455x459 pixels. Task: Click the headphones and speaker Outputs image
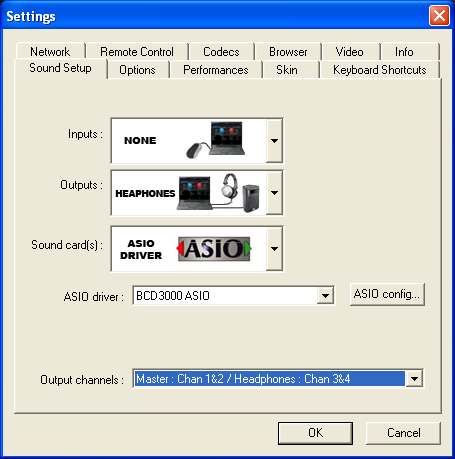219,193
